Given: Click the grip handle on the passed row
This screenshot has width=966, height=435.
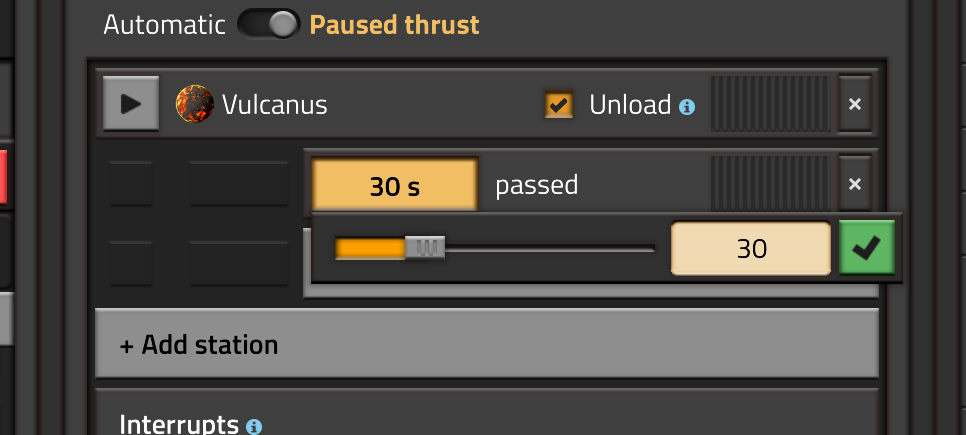Looking at the screenshot, I should pyautogui.click(x=770, y=184).
